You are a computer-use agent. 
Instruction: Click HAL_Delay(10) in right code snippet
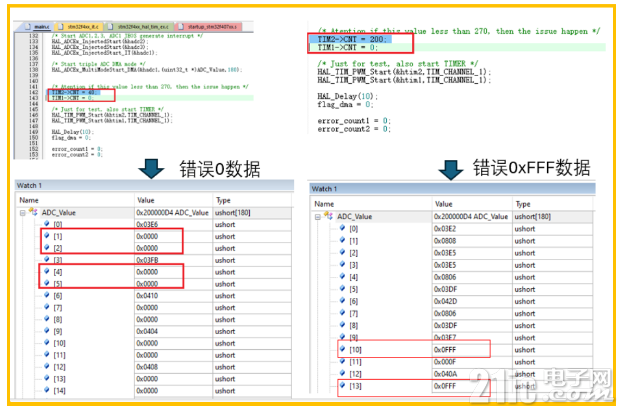(347, 96)
